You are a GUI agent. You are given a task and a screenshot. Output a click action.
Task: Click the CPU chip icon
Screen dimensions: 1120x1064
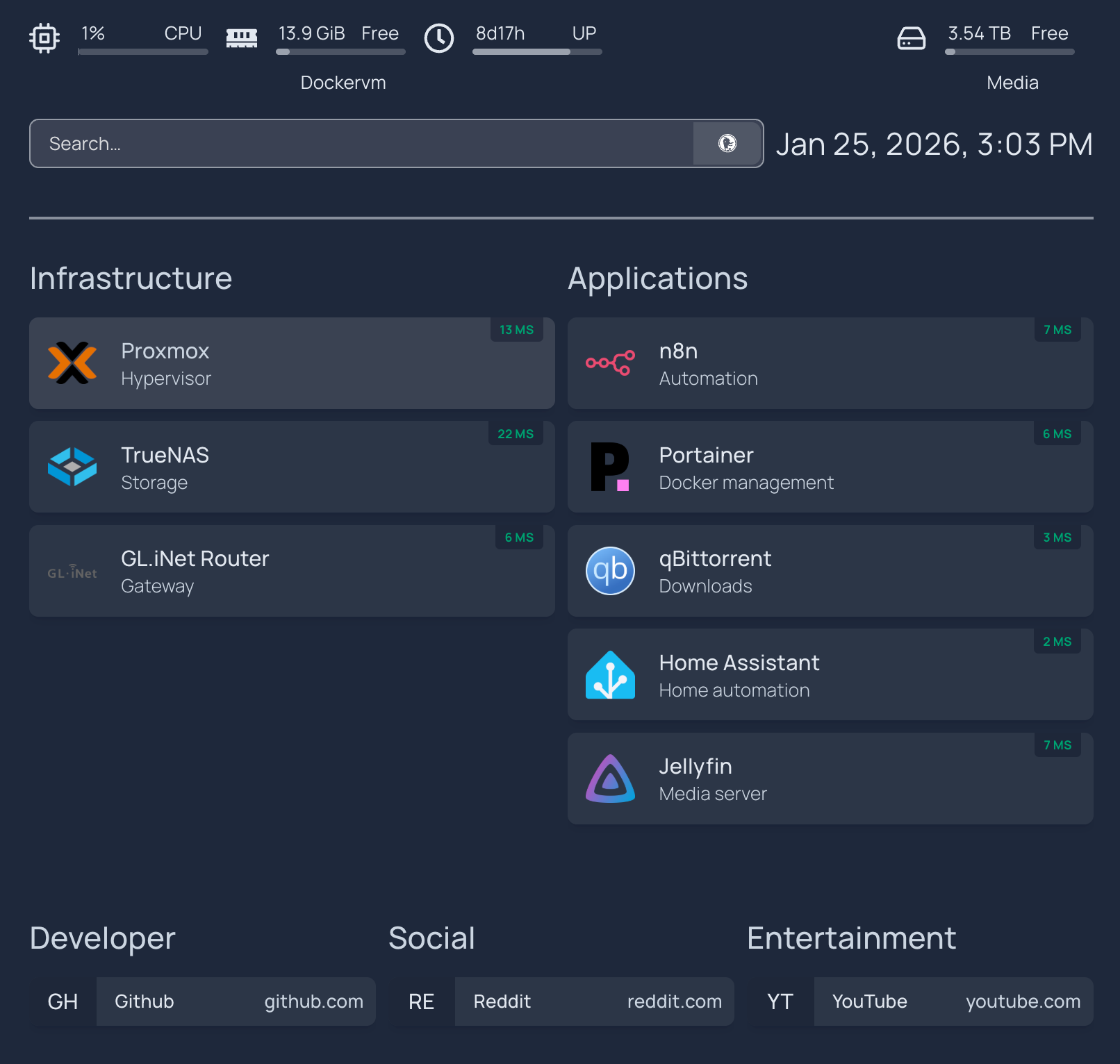(x=44, y=38)
